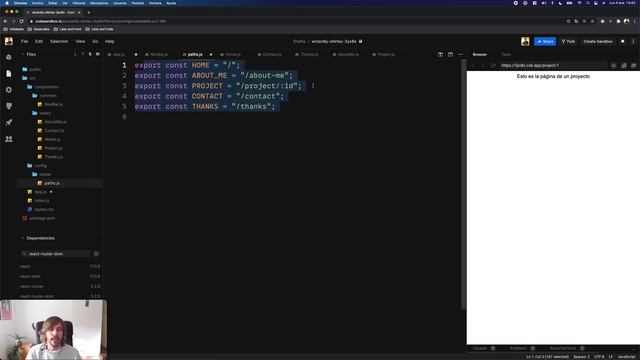Open the GitHub sidebar panel
Viewport: 640px width, 360px height.
(9, 106)
